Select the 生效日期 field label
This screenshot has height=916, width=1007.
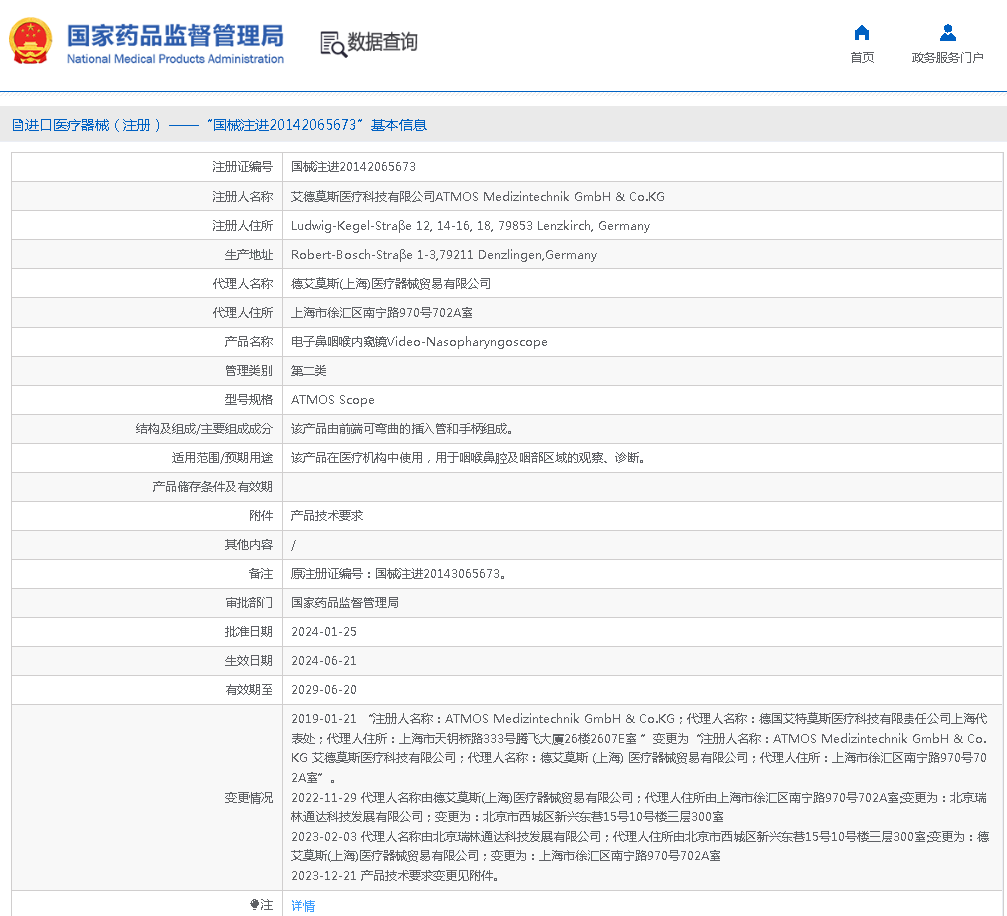(x=249, y=660)
